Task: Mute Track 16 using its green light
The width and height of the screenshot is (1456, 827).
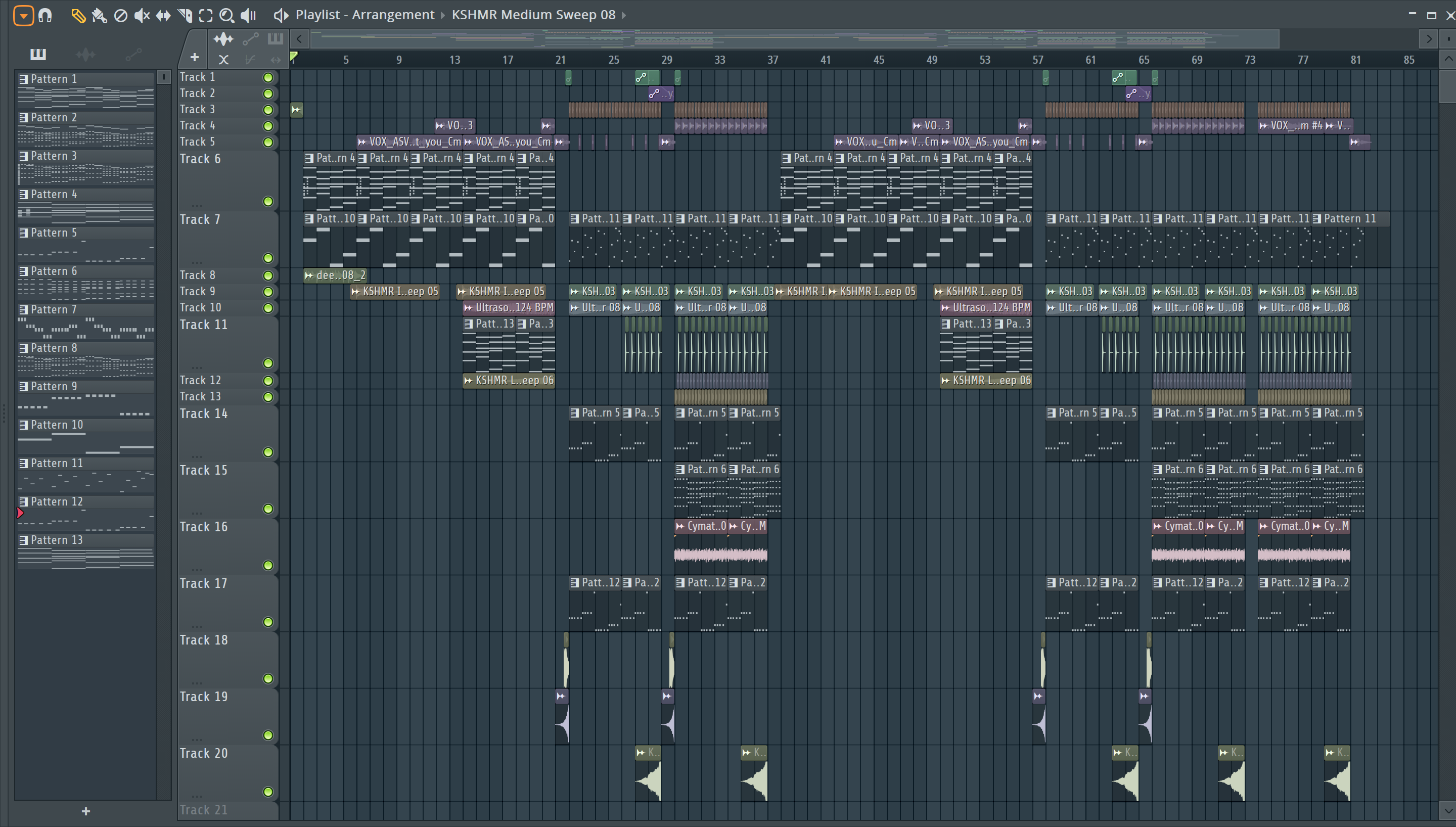Action: 268,565
